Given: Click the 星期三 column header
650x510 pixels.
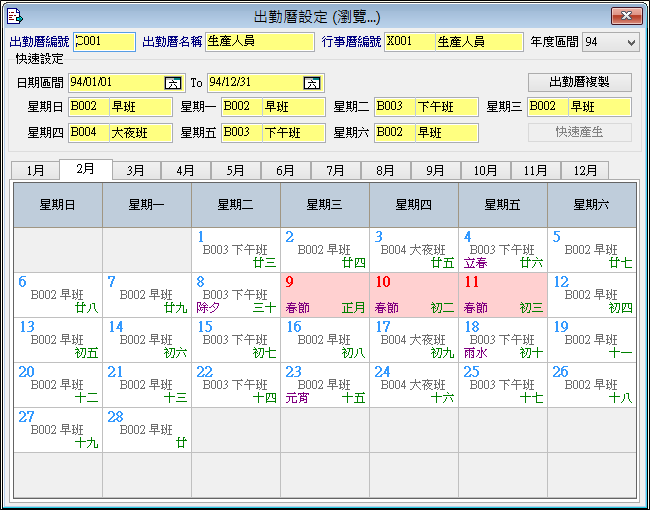Looking at the screenshot, I should 325,205.
